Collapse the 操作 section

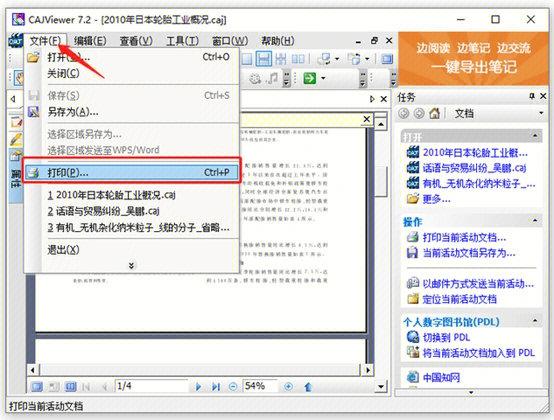535,221
